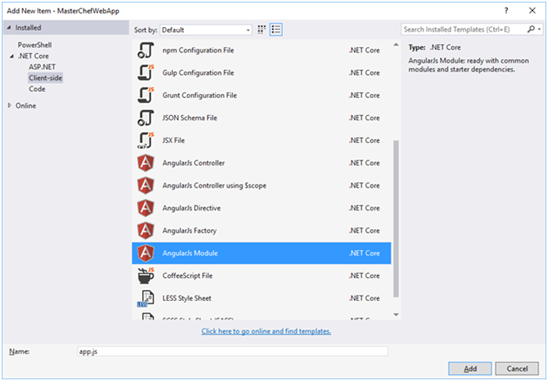Click the Grunt Configuration File icon

click(145, 95)
